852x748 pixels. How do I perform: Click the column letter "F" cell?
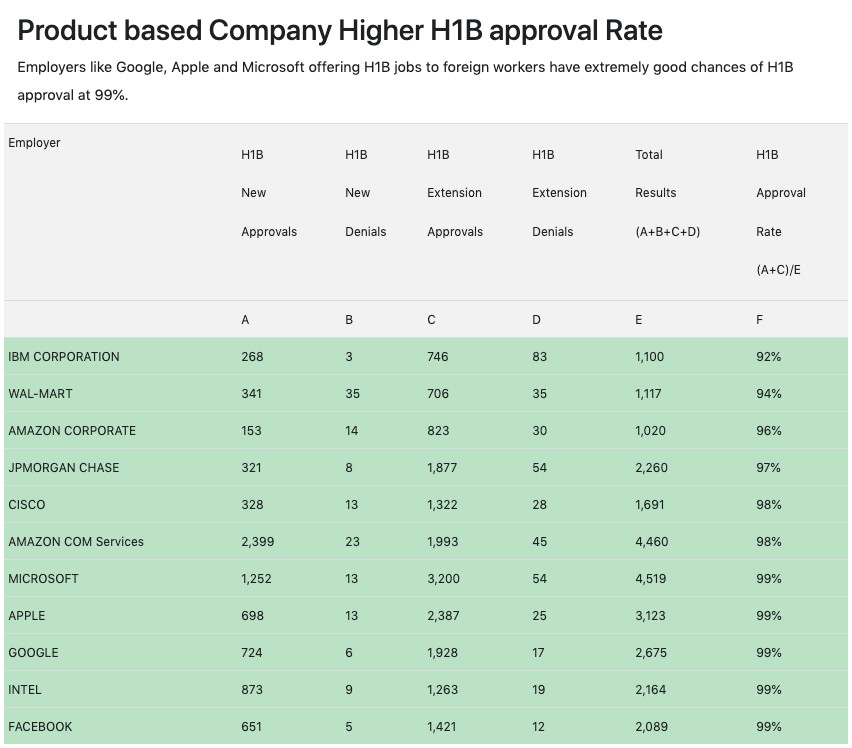[x=759, y=320]
